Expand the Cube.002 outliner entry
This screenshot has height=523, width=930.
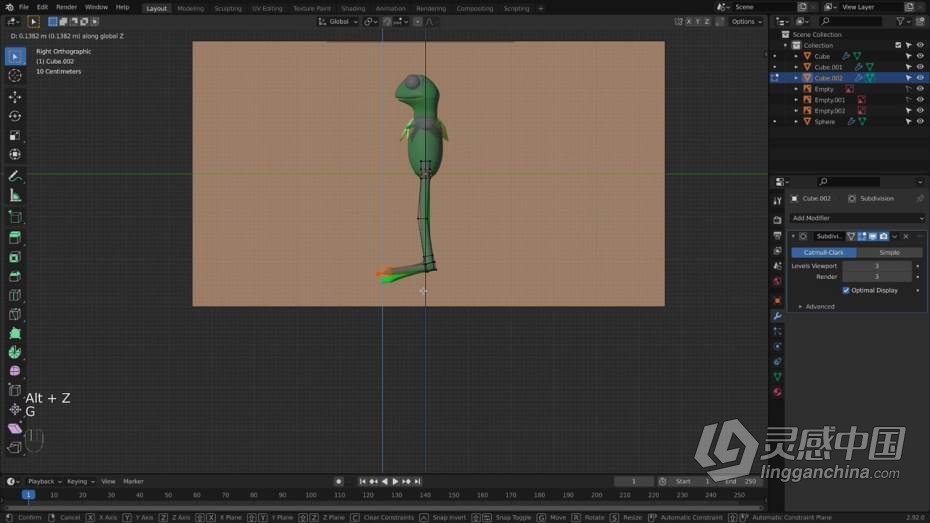pos(796,78)
